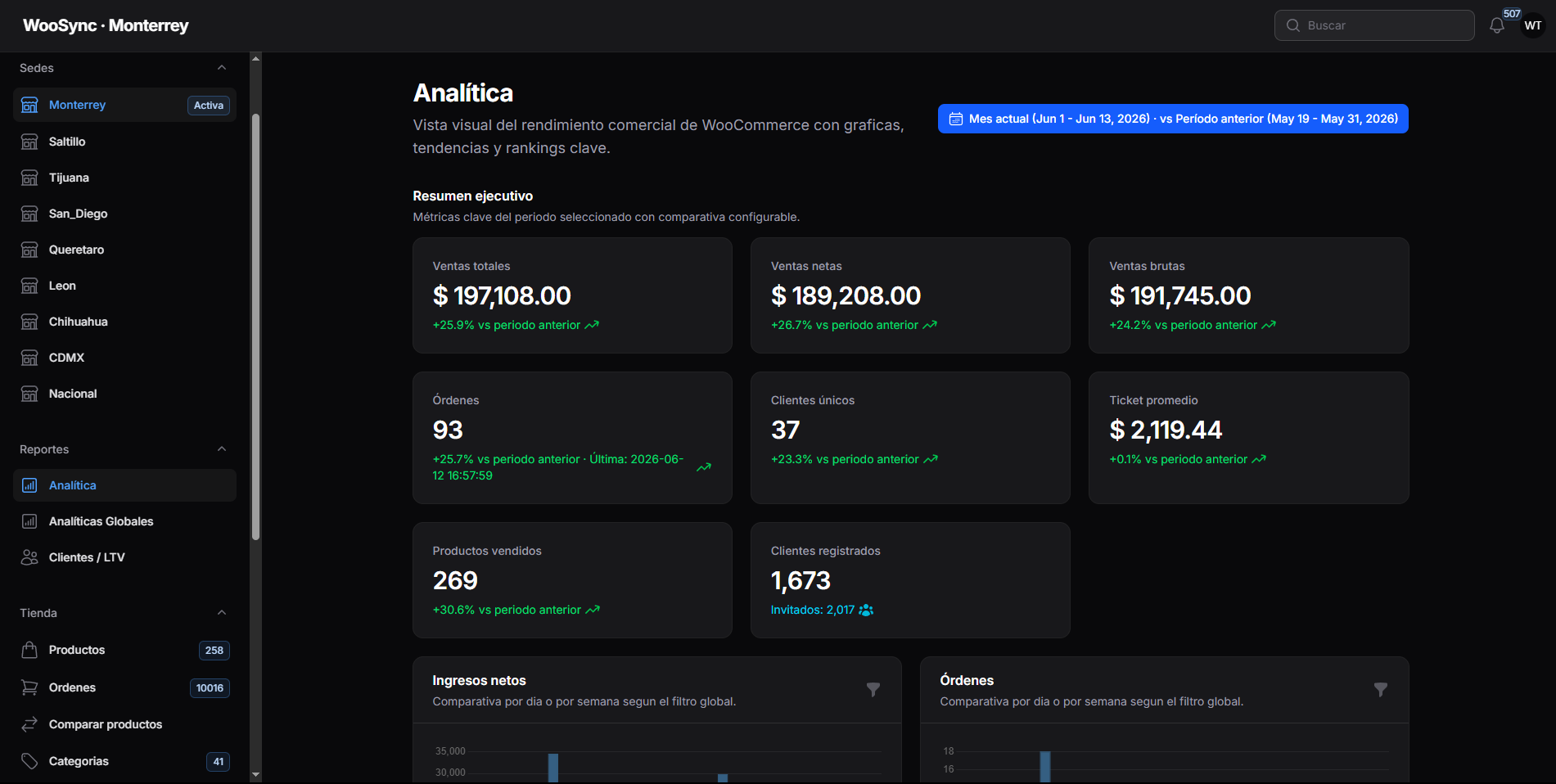The width and height of the screenshot is (1556, 784).
Task: Open filter on Ingresos netos chart
Action: 873,690
